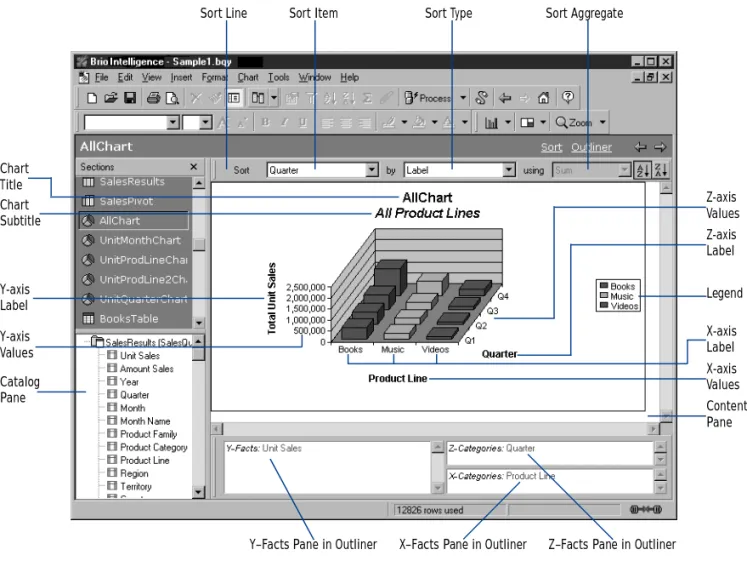Open the font size dropdown

205,122
